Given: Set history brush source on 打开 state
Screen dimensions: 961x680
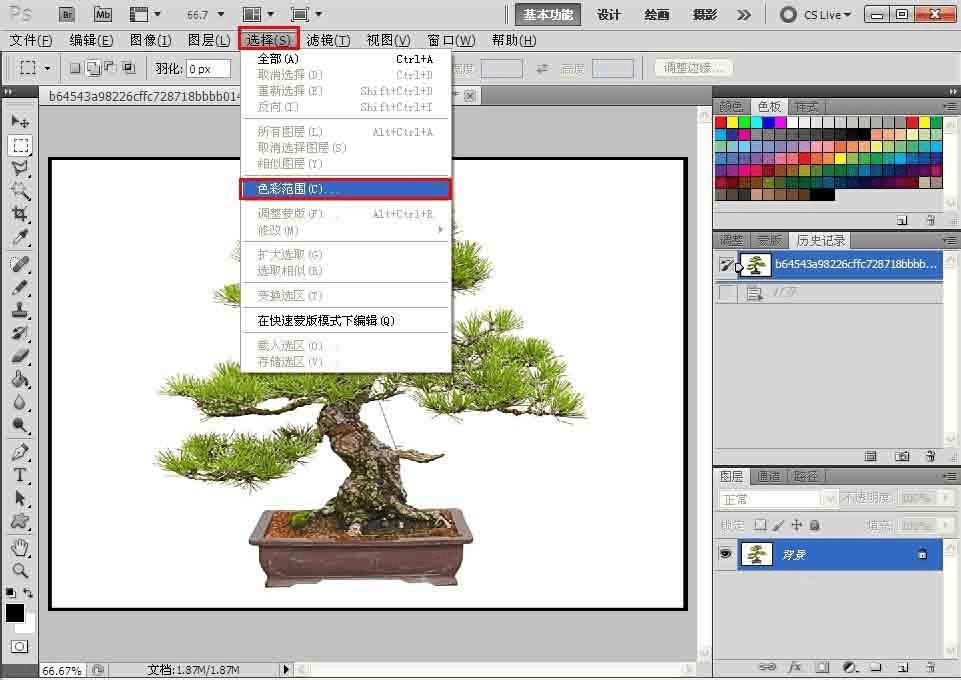Looking at the screenshot, I should [727, 293].
